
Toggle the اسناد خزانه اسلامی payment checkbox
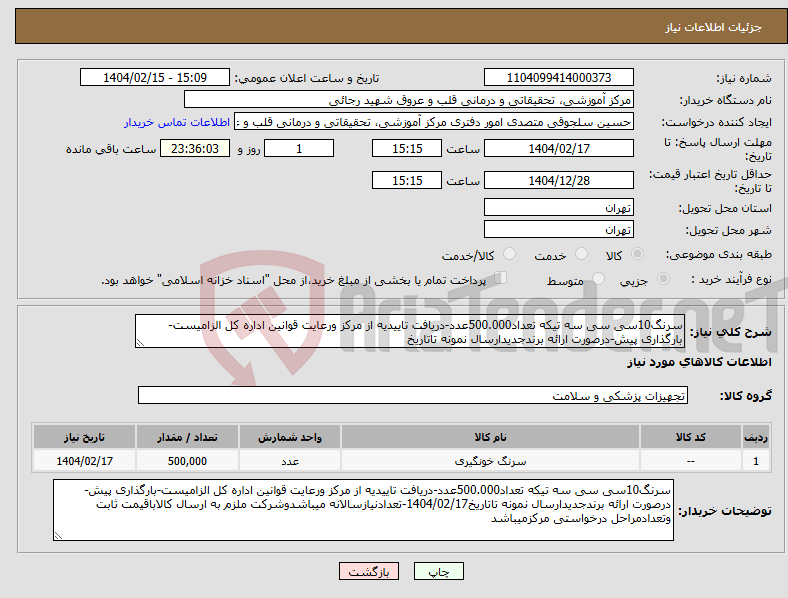click(x=501, y=278)
